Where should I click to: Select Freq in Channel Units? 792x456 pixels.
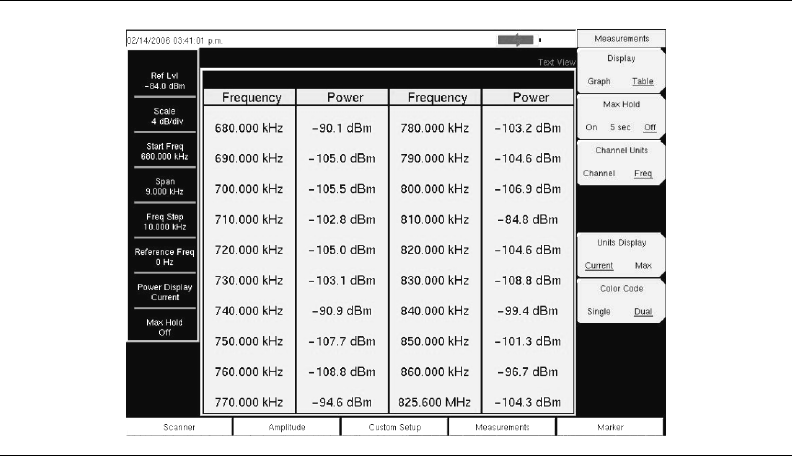click(x=643, y=173)
